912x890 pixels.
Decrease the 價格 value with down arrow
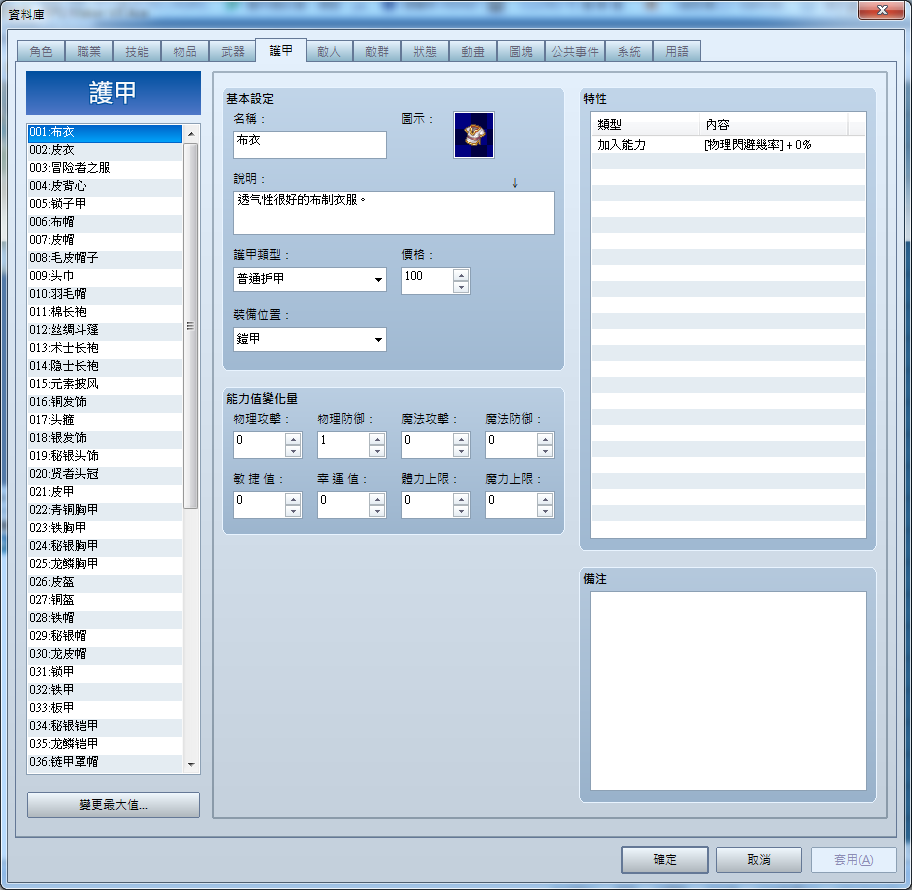coord(461,287)
